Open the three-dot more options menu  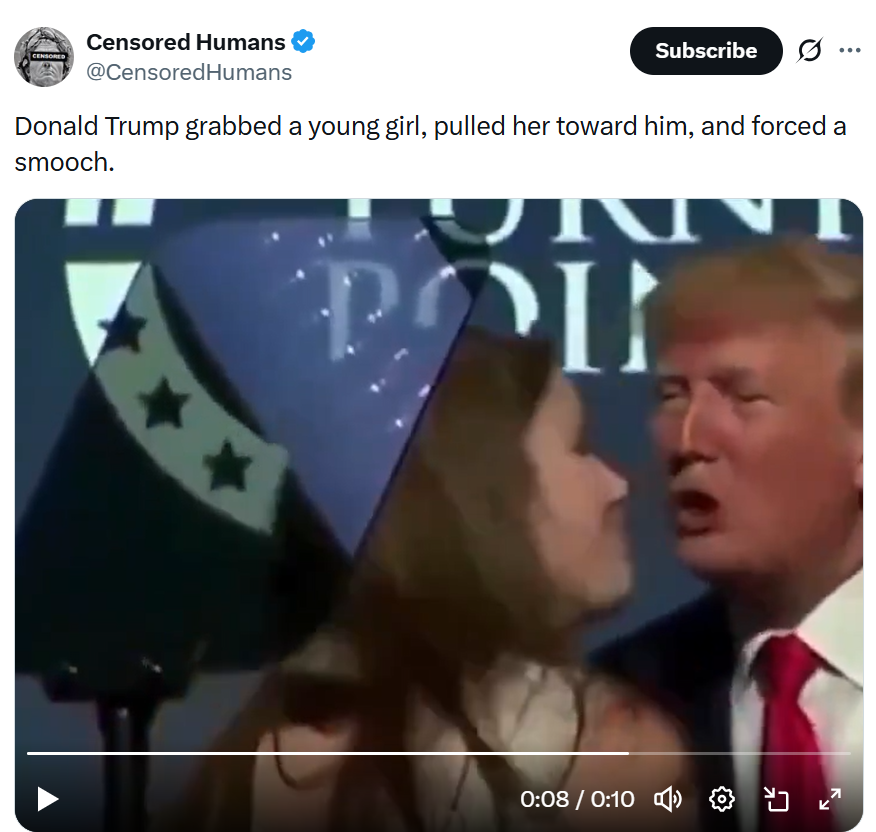point(850,51)
